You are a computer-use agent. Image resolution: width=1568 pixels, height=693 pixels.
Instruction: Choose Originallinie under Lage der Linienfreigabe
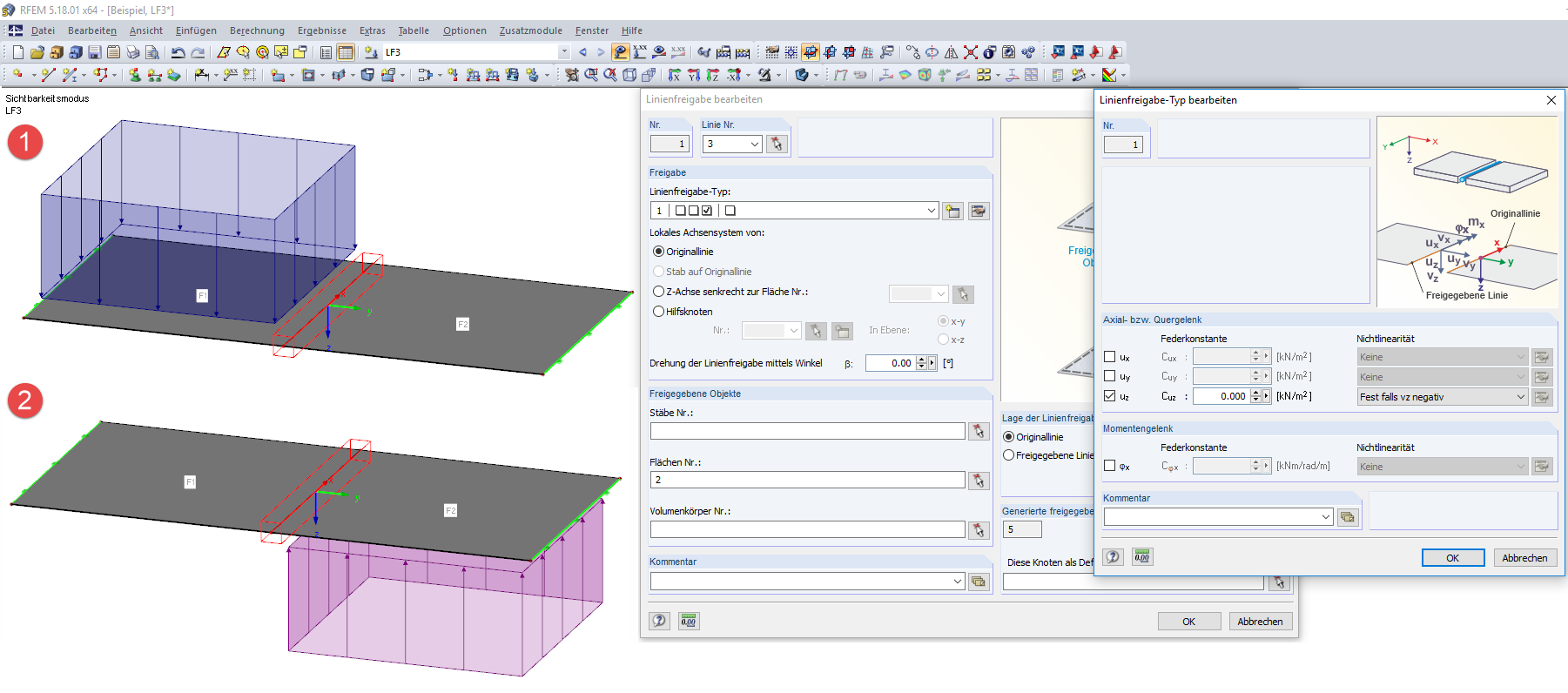click(1009, 437)
